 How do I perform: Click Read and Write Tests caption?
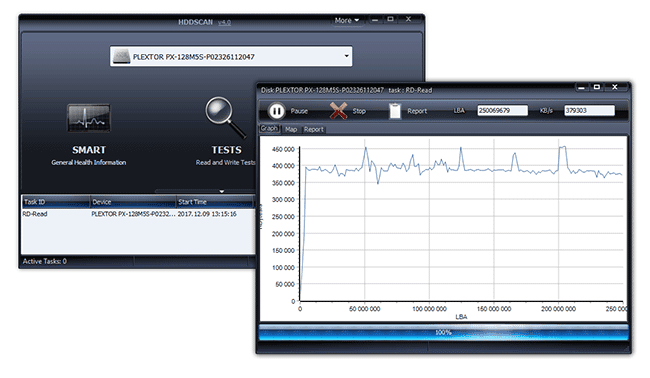(226, 162)
